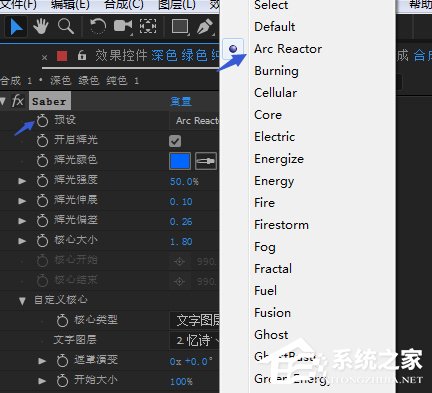The height and width of the screenshot is (393, 432).
Task: Choose the Fire preset
Action: click(264, 203)
